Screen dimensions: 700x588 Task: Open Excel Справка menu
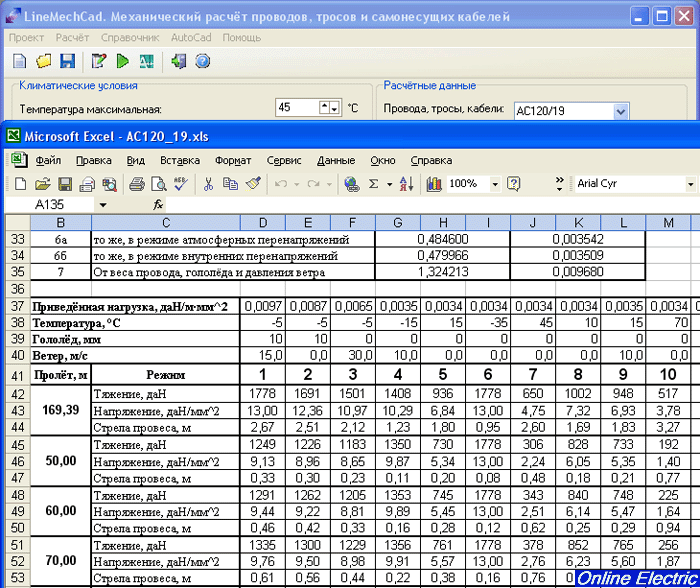[431, 160]
